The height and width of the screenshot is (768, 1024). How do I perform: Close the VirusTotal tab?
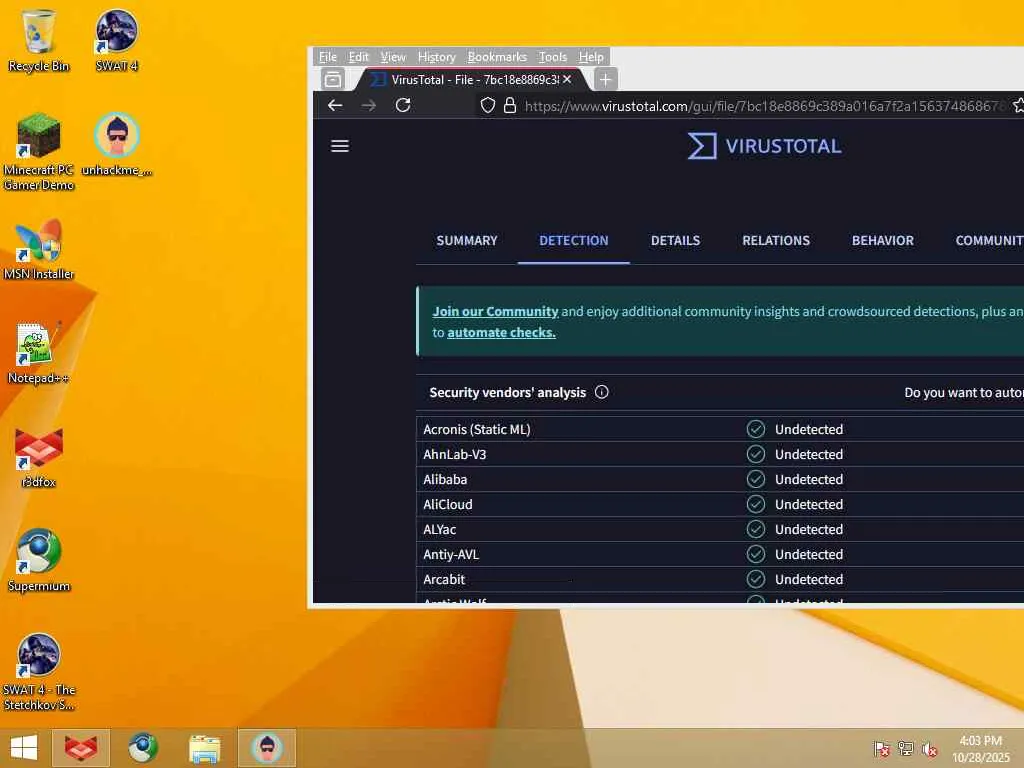coord(567,79)
